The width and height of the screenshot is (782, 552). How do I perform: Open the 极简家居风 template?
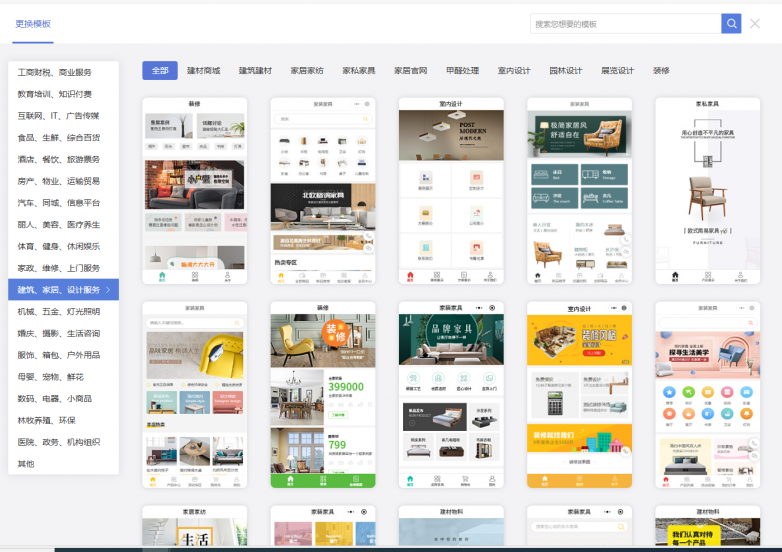click(580, 191)
